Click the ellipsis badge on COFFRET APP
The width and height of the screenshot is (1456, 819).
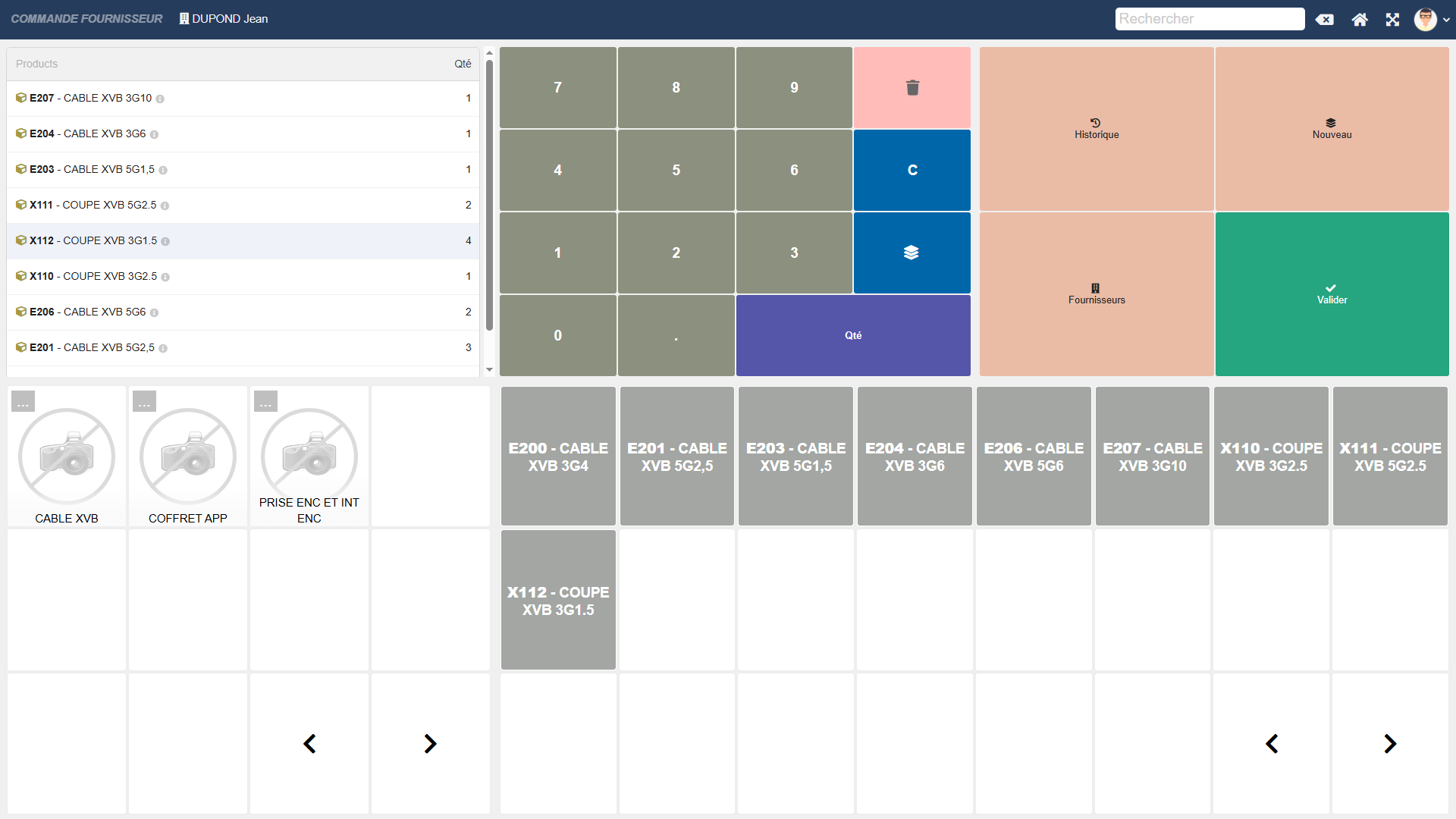click(x=144, y=402)
